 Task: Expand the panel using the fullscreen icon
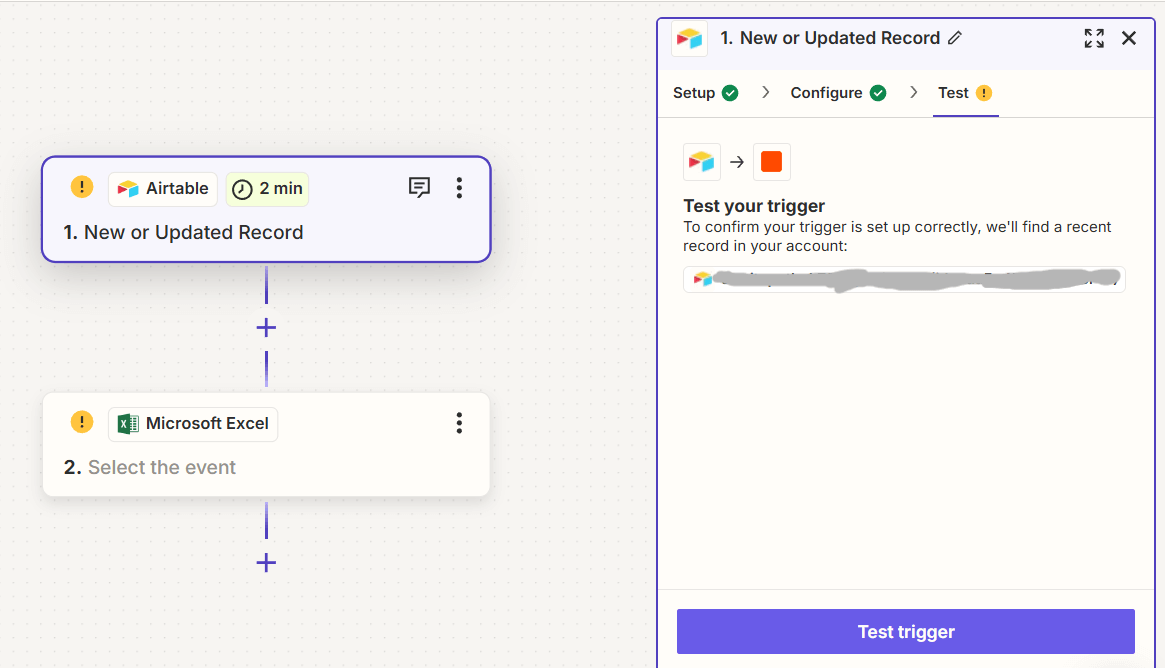tap(1094, 38)
